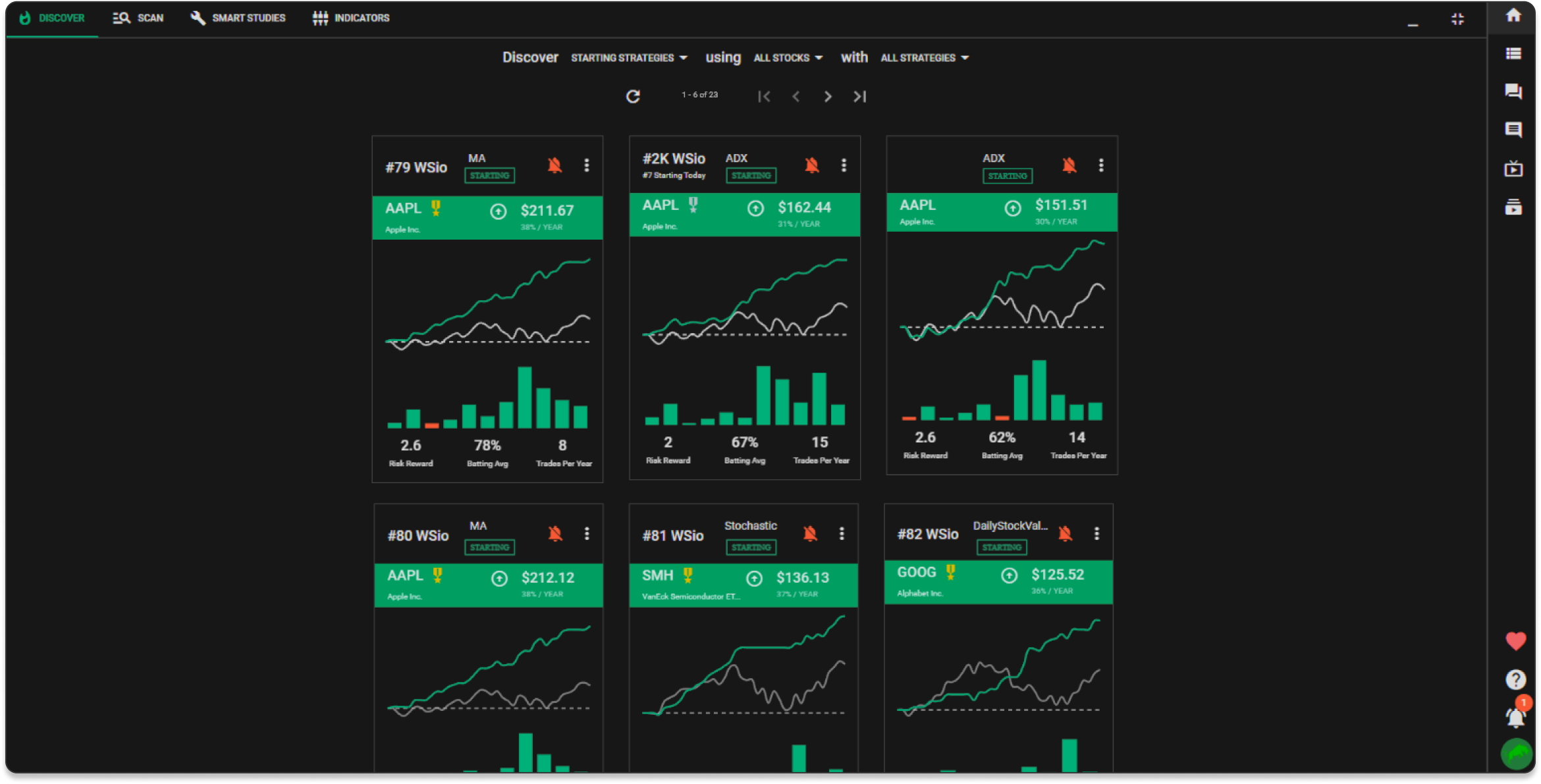Click the 78% Batting Avg value
The height and width of the screenshot is (784, 1541).
[x=487, y=446]
